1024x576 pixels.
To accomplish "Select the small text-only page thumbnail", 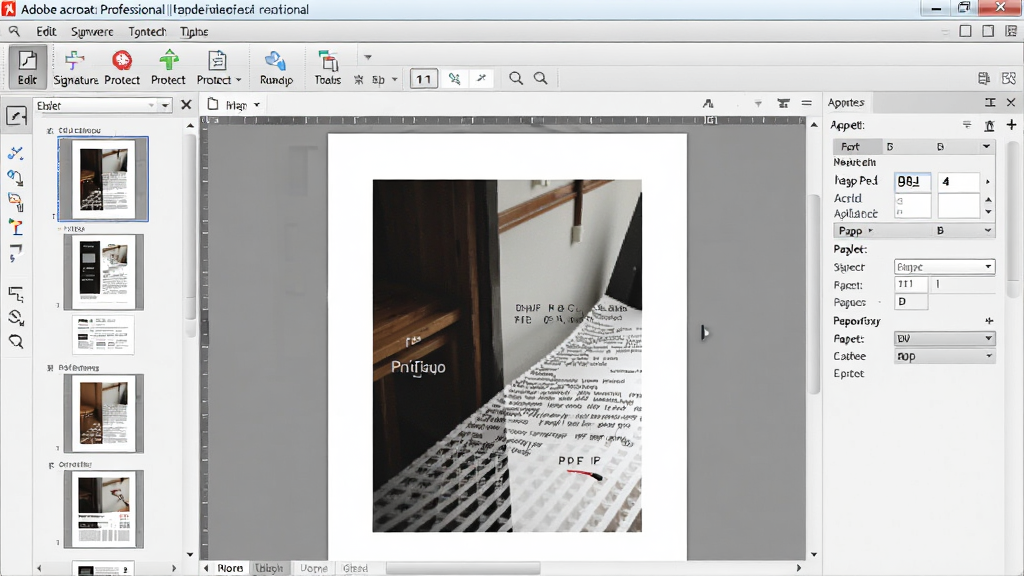I will 103,335.
